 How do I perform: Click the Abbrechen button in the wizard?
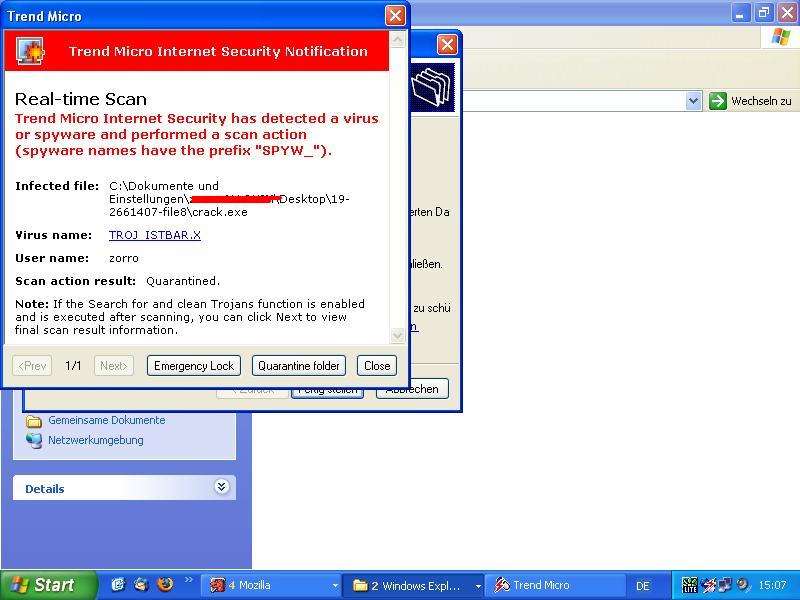412,389
